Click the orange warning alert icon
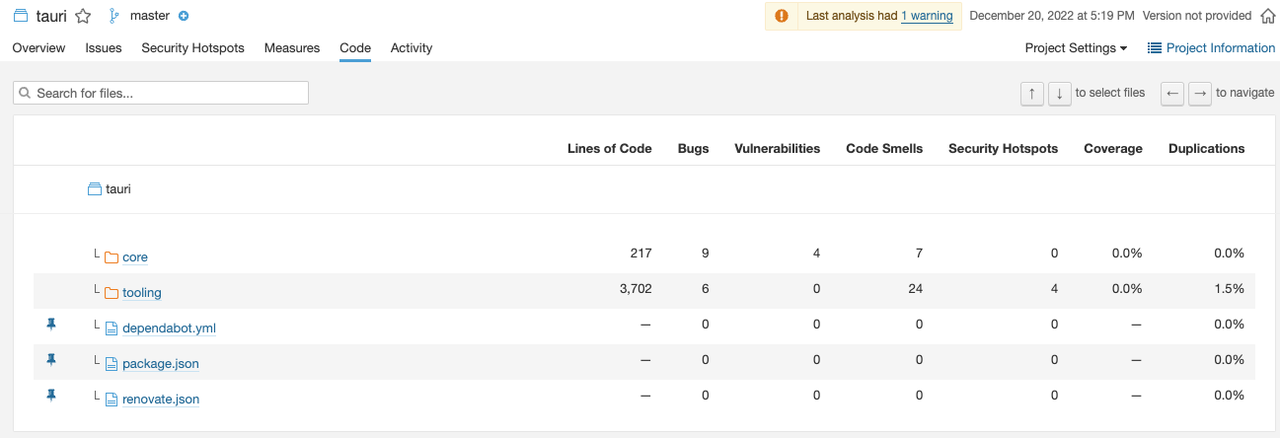This screenshot has width=1280, height=438. (782, 16)
